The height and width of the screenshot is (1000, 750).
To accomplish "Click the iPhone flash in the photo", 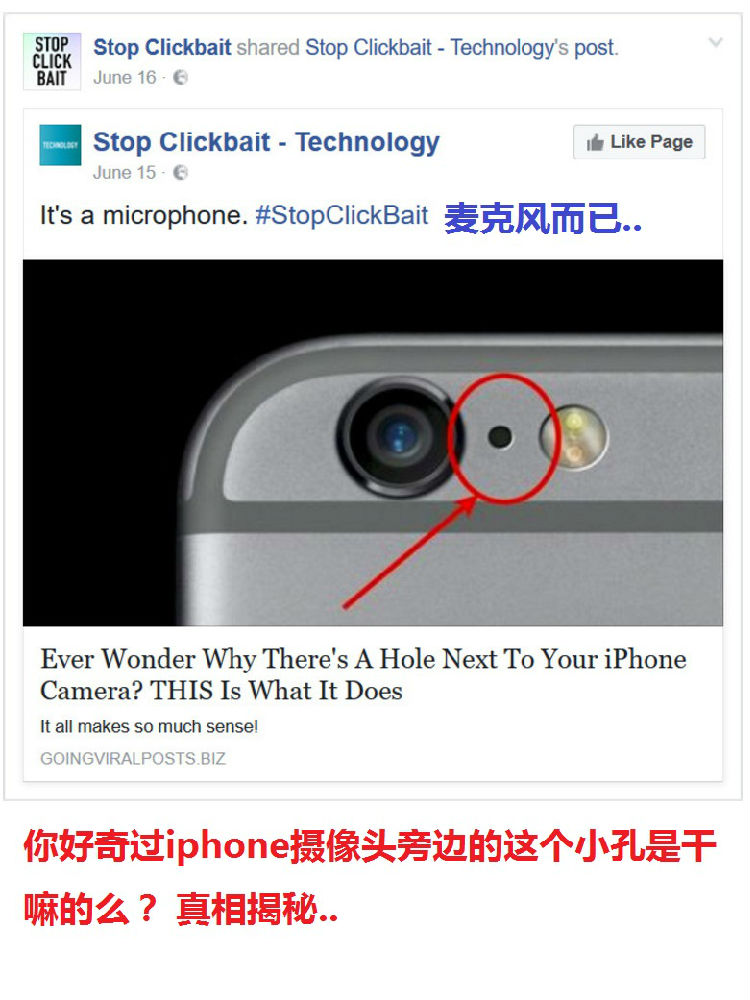I will click(574, 438).
